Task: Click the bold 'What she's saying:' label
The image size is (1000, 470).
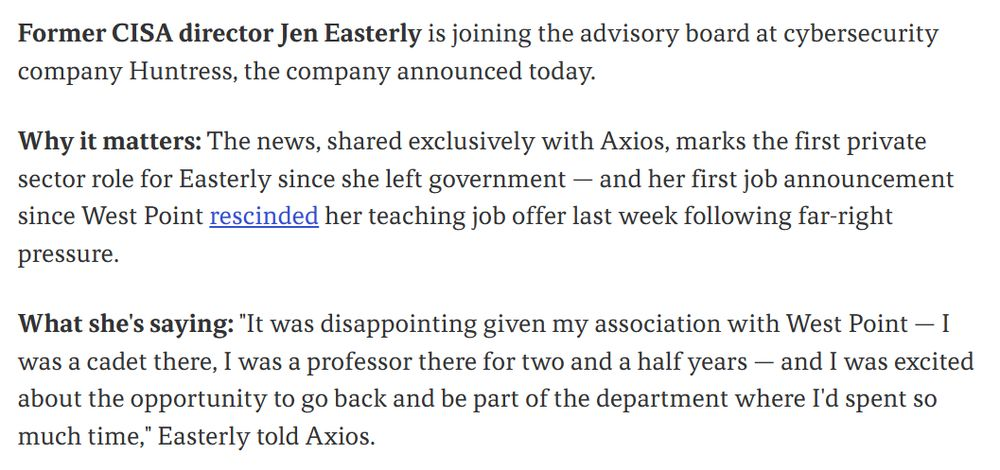Action: 126,325
